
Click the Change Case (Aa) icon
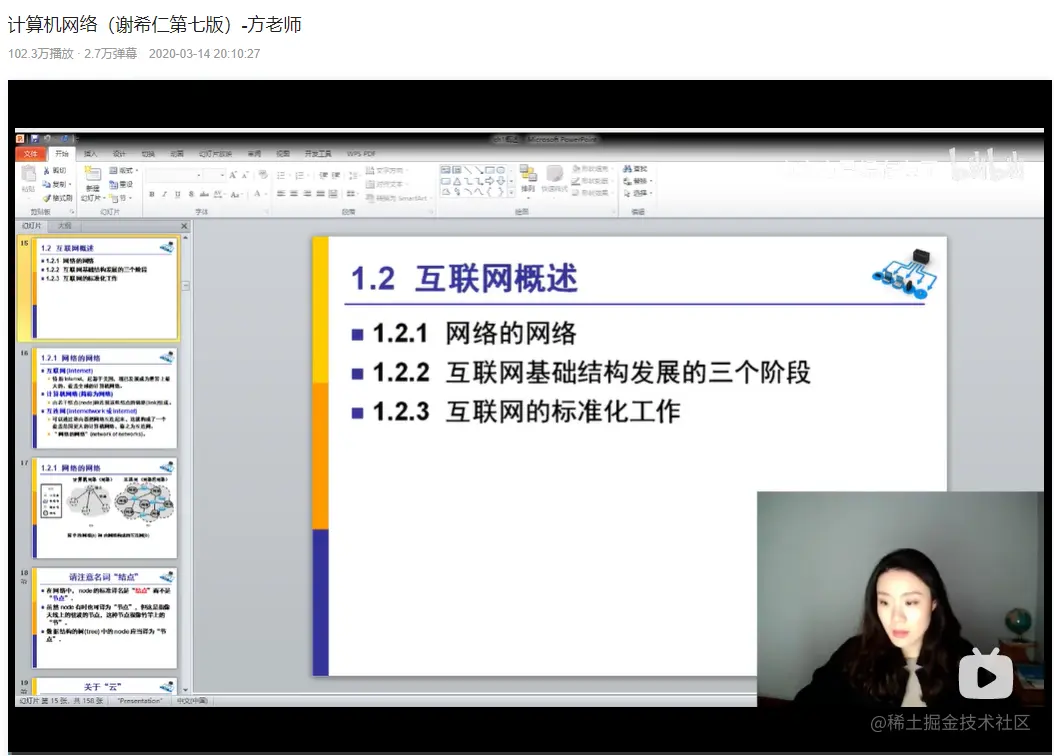pyautogui.click(x=235, y=195)
